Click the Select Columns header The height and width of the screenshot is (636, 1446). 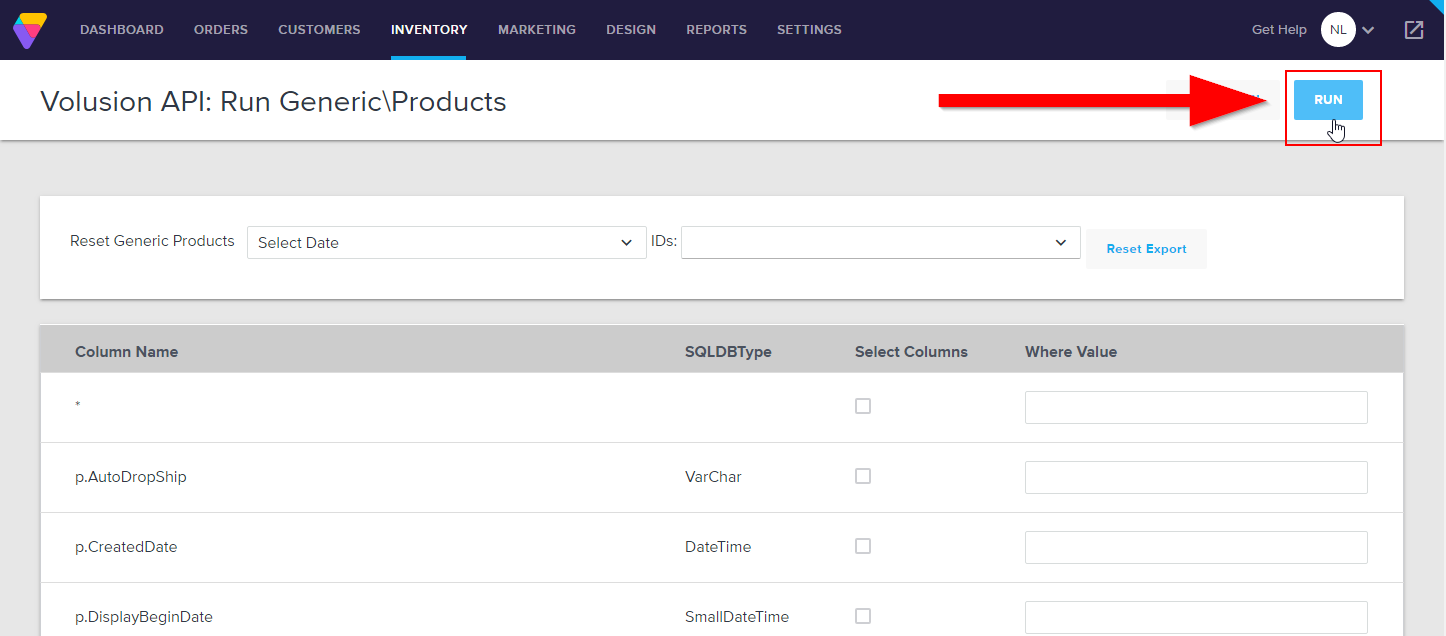911,351
